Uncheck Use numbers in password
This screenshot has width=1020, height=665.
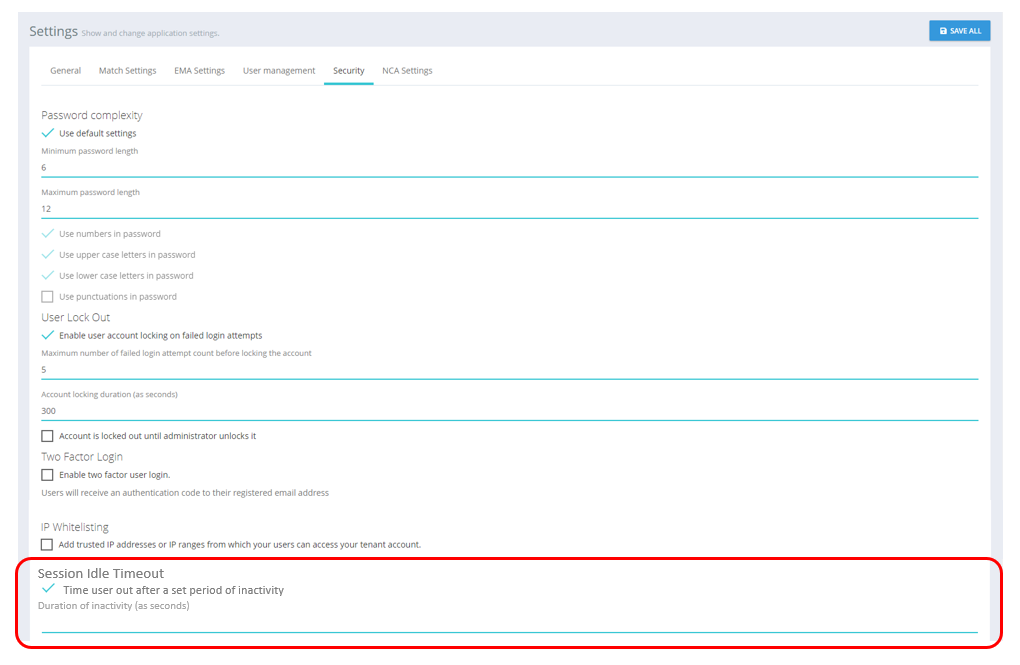pos(48,234)
